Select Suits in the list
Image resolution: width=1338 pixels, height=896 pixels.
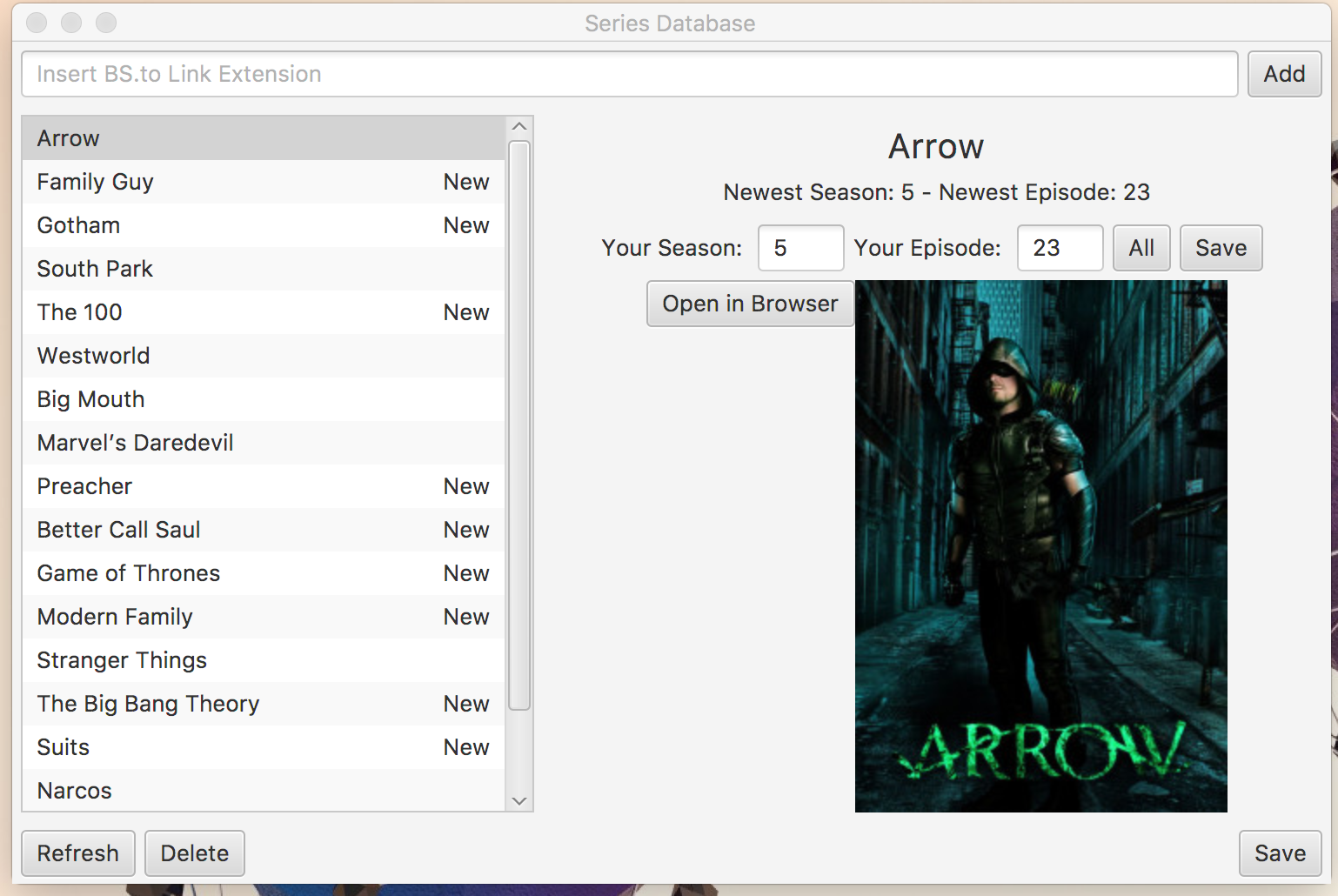pyautogui.click(x=264, y=747)
